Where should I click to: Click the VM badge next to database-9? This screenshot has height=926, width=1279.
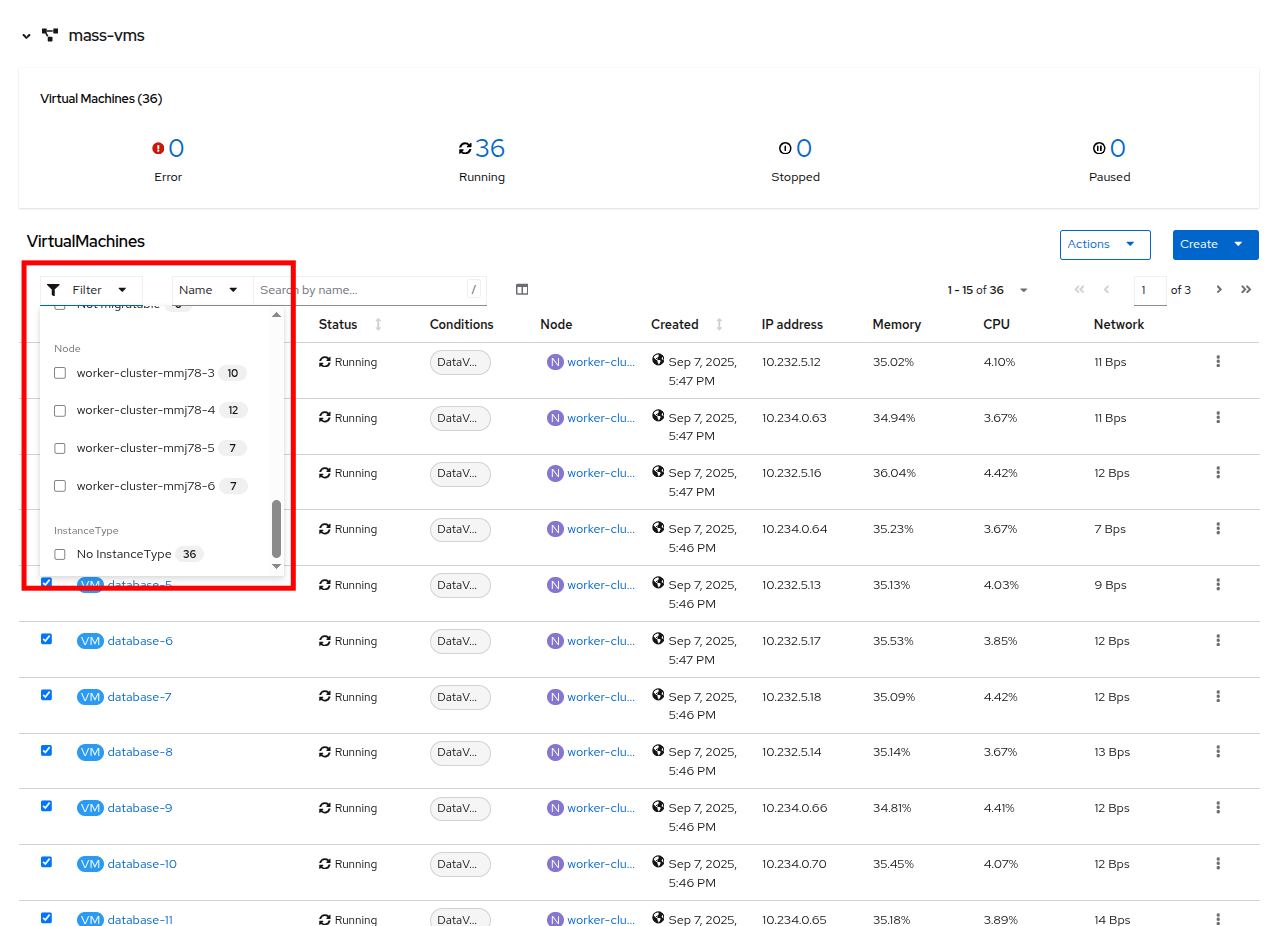tap(90, 808)
